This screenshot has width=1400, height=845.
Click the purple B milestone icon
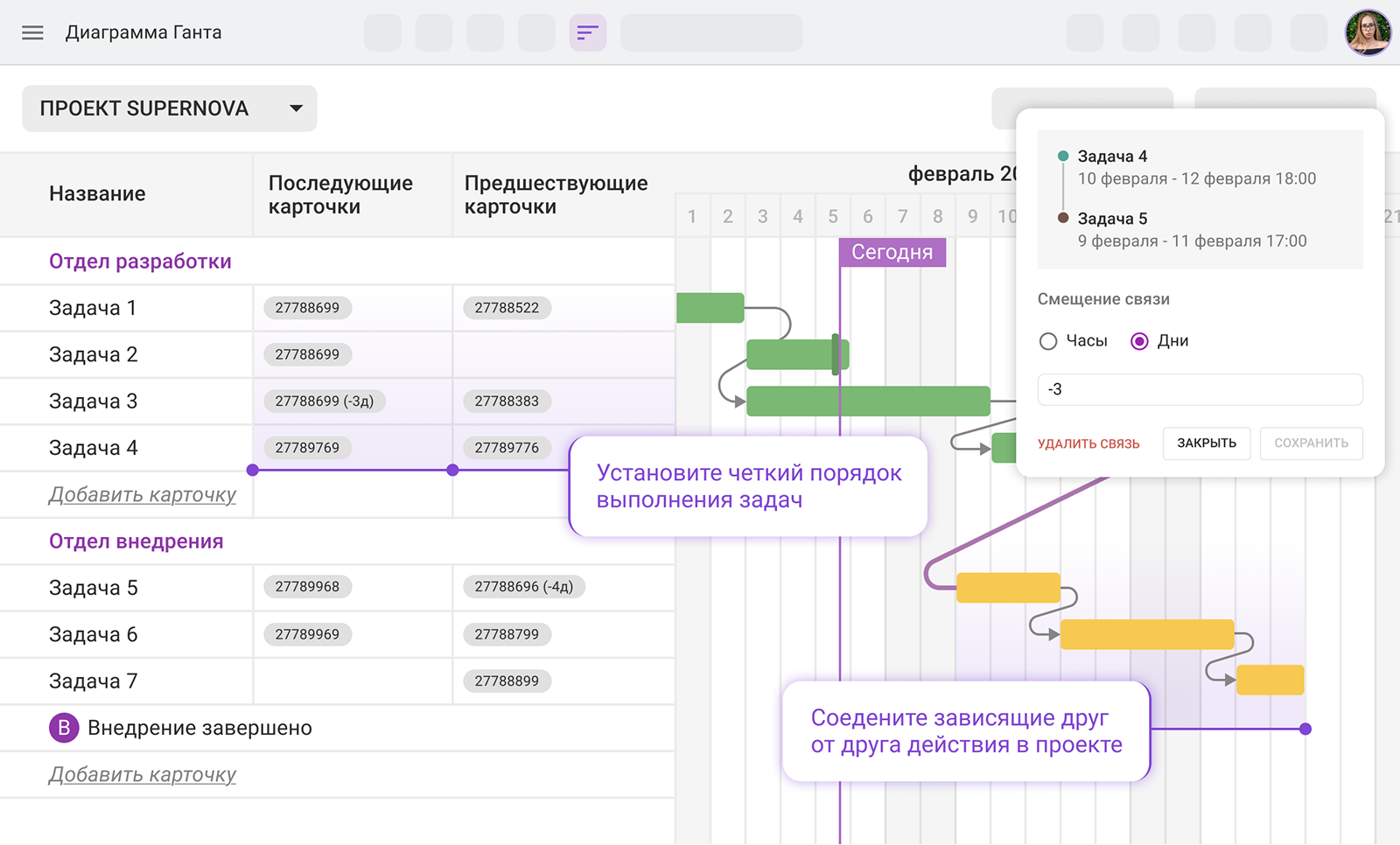(x=64, y=728)
